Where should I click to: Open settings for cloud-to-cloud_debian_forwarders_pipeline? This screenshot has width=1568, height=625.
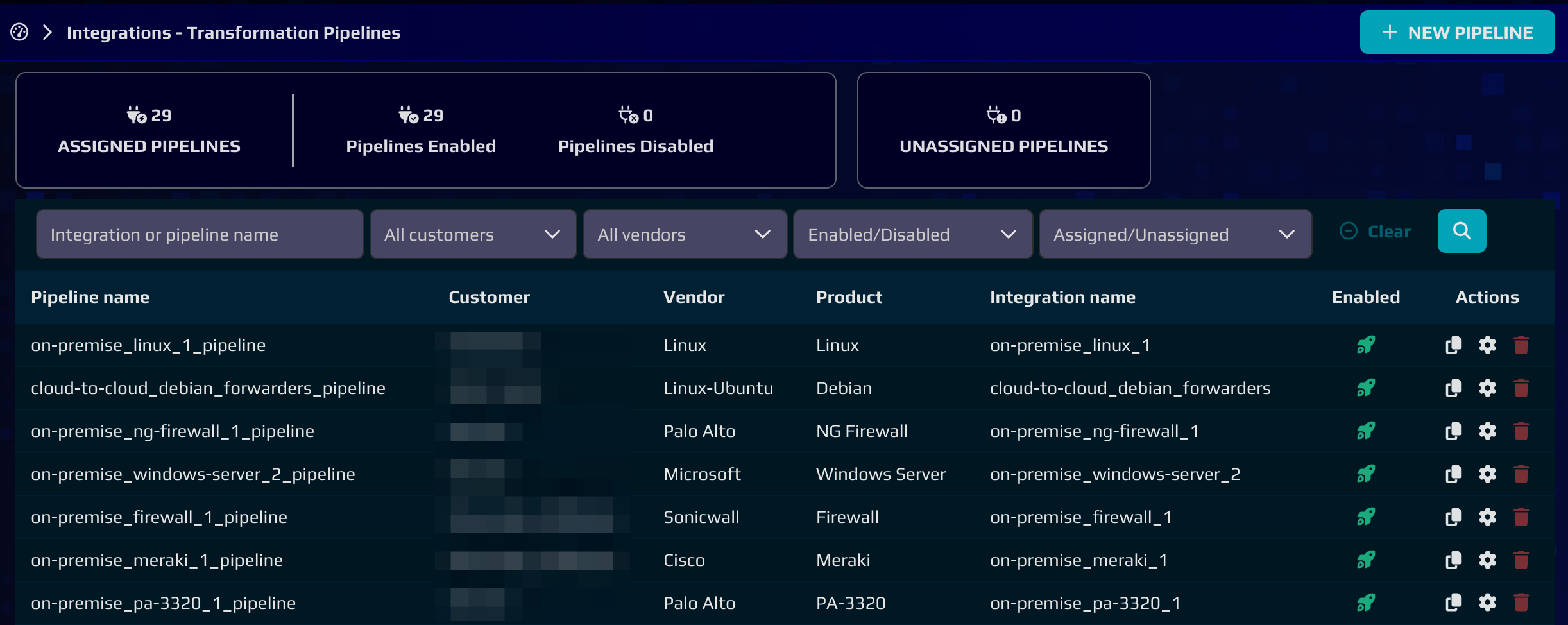pyautogui.click(x=1487, y=388)
